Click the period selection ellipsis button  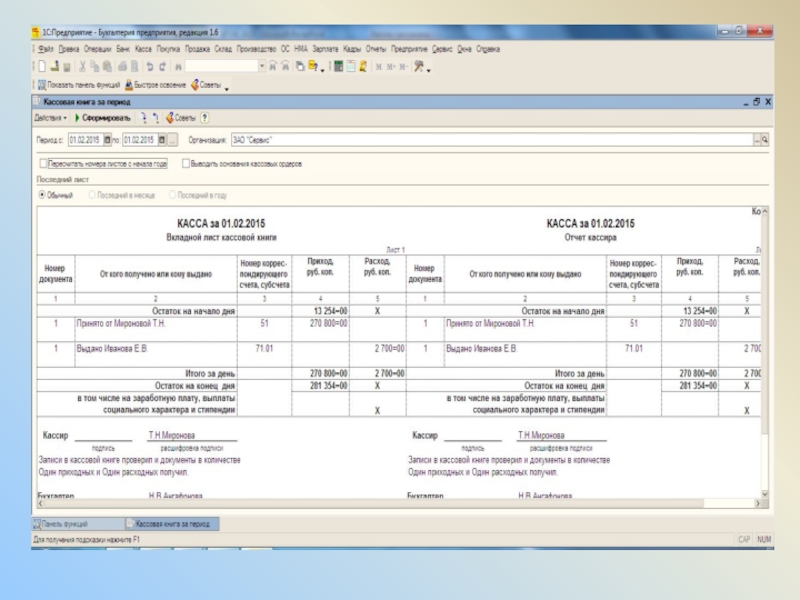(172, 140)
